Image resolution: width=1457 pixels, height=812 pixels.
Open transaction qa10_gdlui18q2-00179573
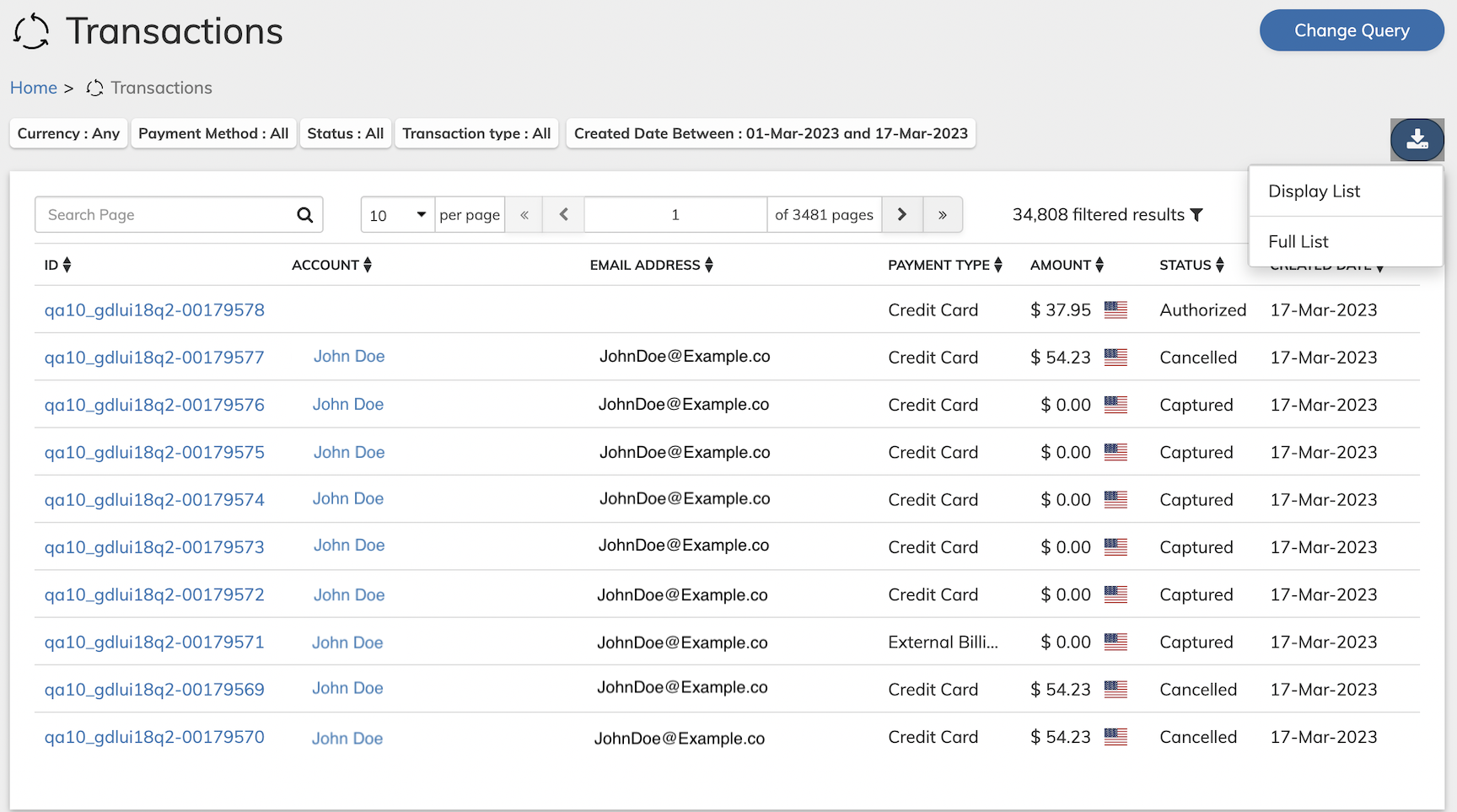click(154, 547)
